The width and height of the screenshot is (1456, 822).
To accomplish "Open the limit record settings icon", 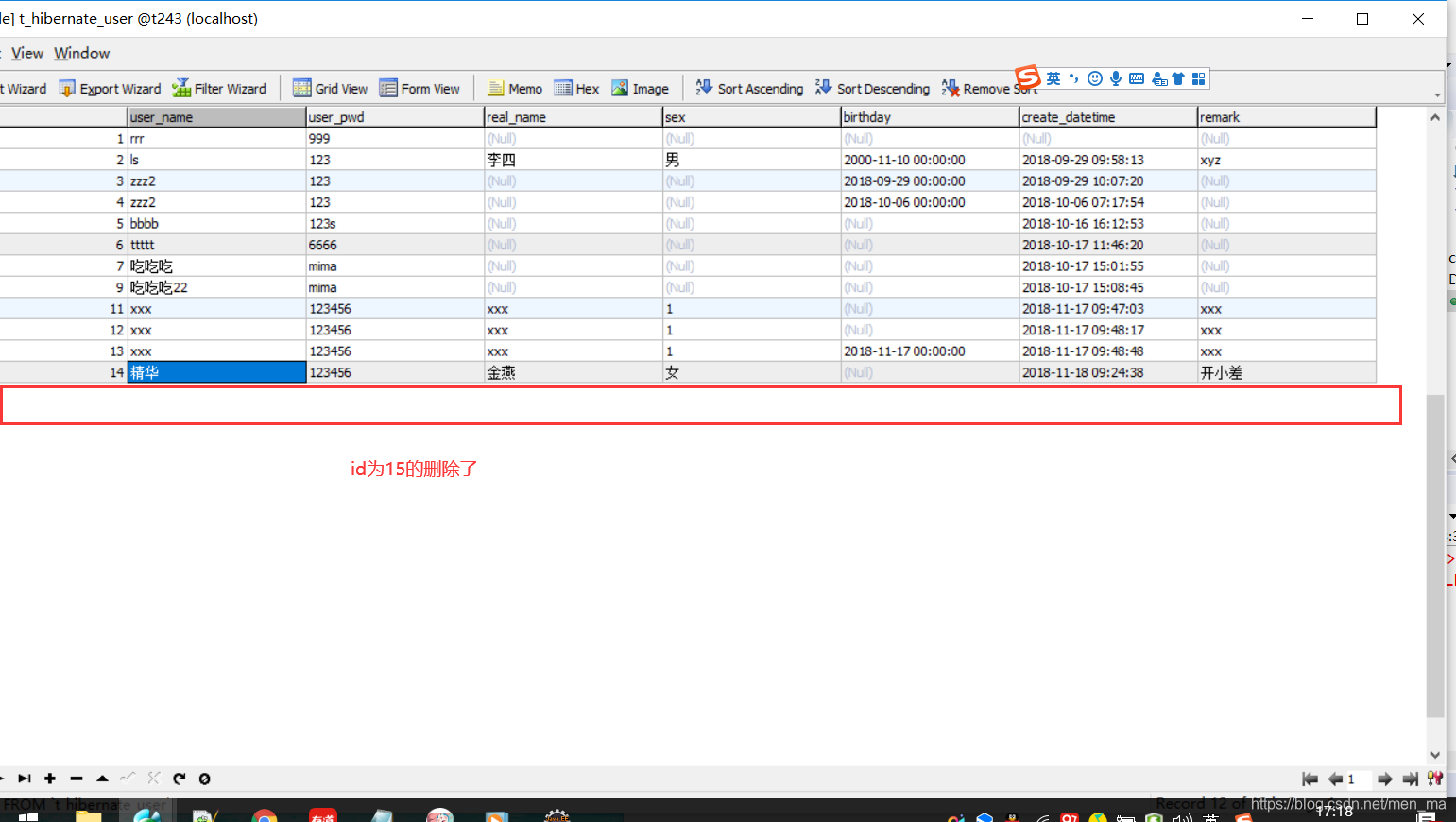I will coord(1435,779).
